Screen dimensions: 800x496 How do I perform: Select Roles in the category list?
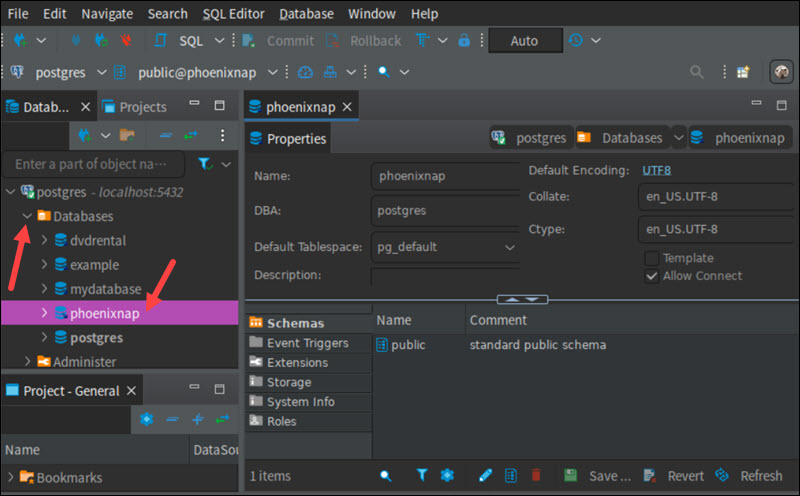point(308,421)
